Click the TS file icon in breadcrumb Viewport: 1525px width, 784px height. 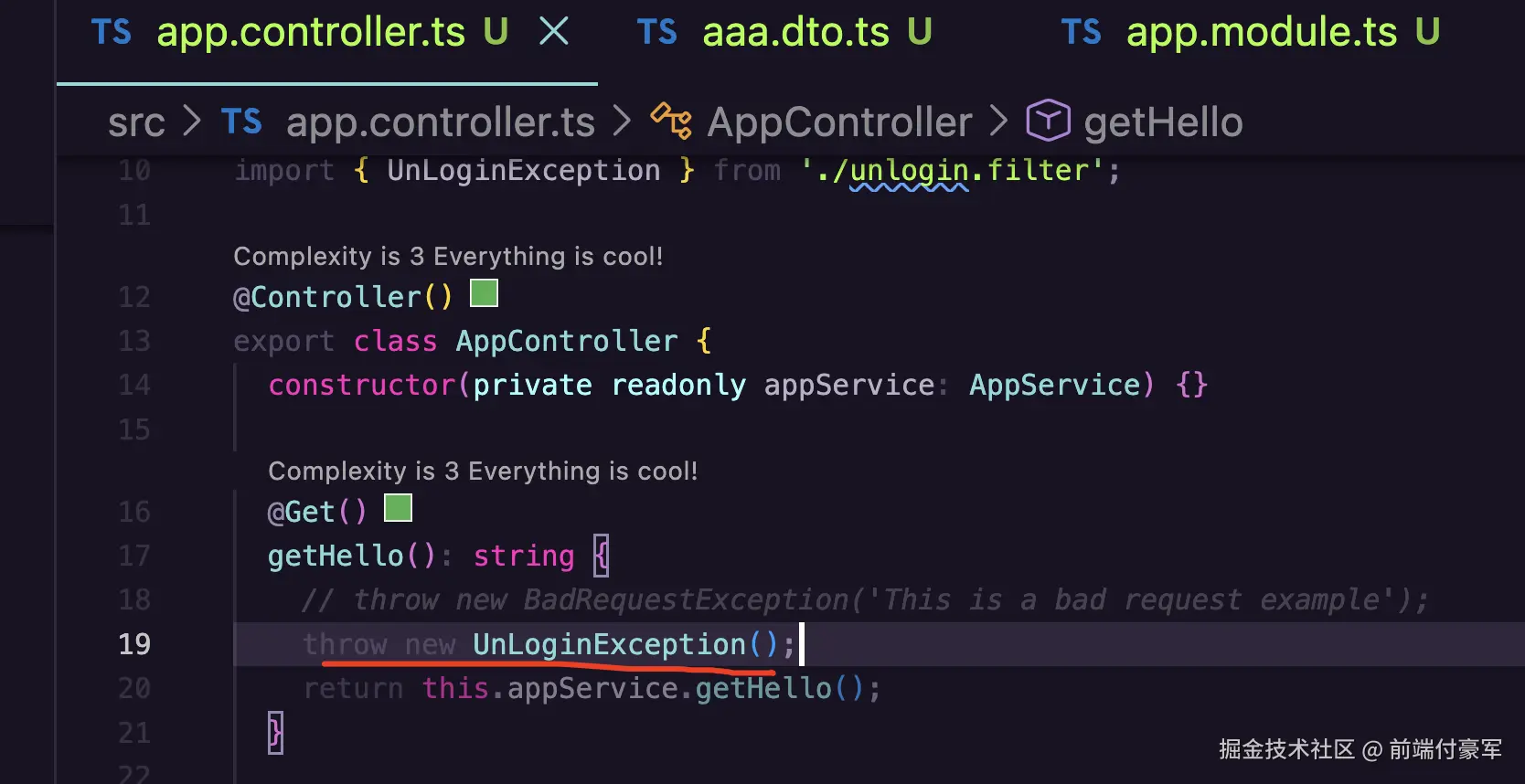[x=241, y=122]
